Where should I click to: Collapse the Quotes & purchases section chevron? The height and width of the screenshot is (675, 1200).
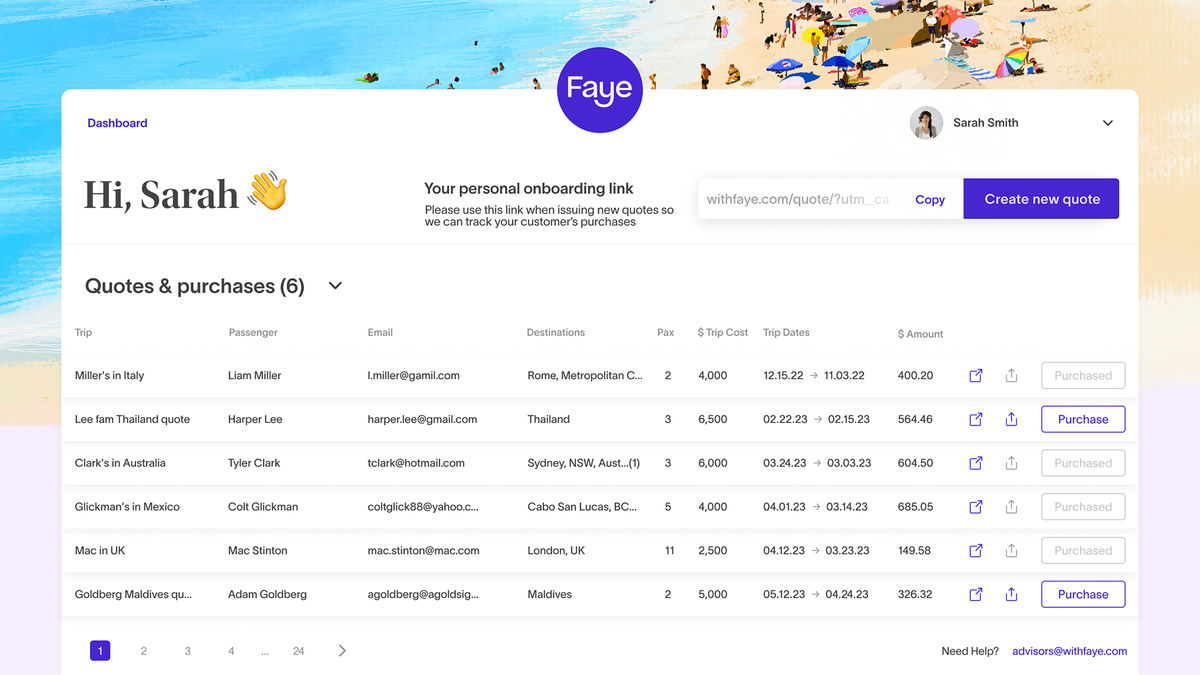(x=335, y=286)
